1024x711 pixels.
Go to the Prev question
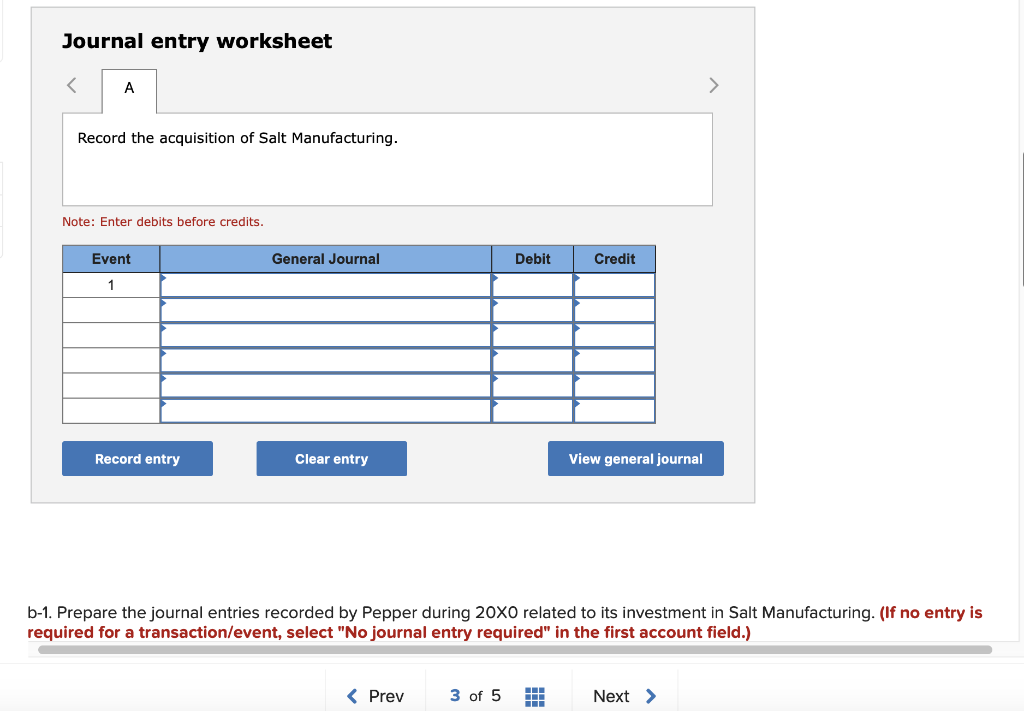click(x=376, y=696)
